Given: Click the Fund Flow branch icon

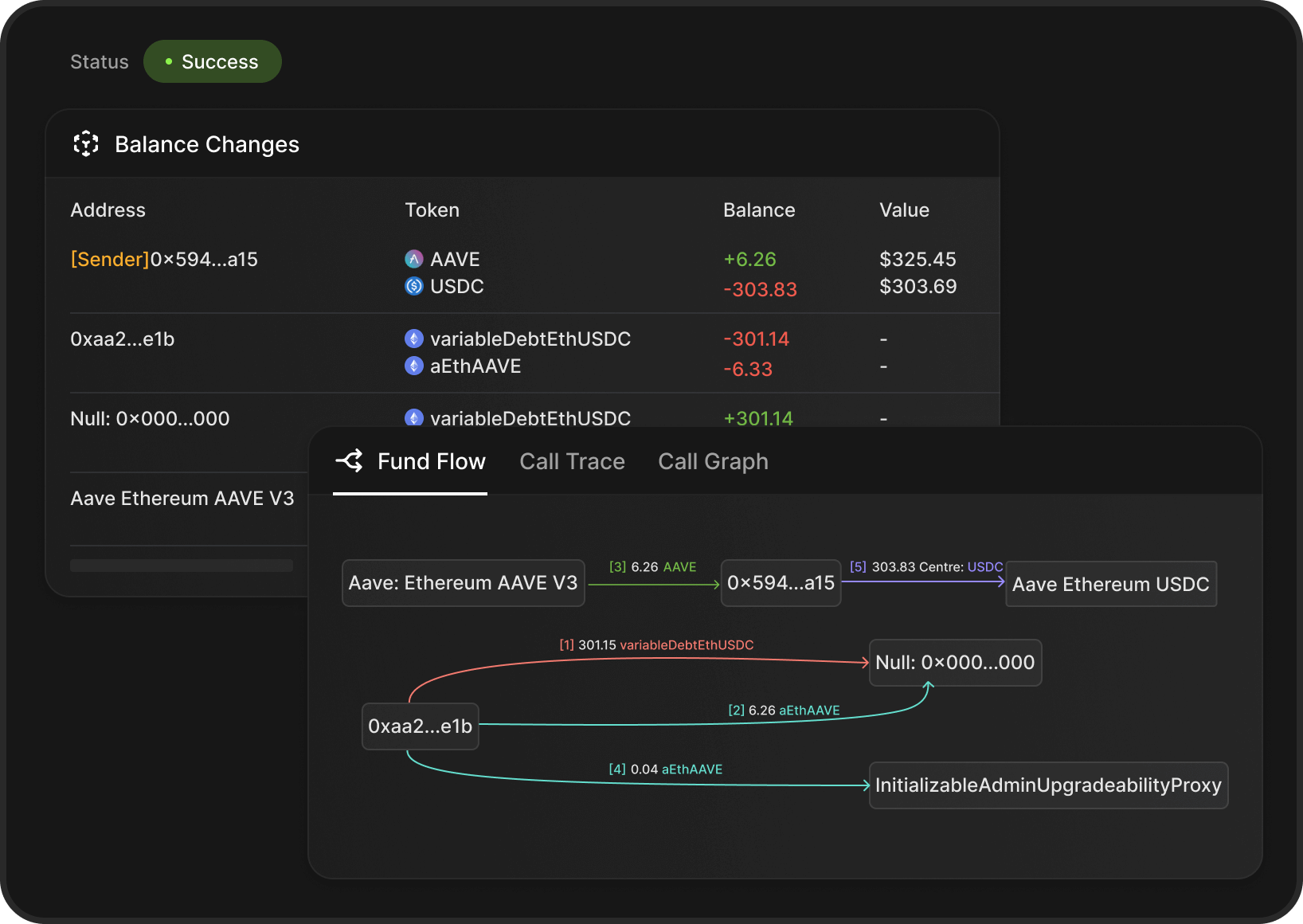Looking at the screenshot, I should pos(350,460).
